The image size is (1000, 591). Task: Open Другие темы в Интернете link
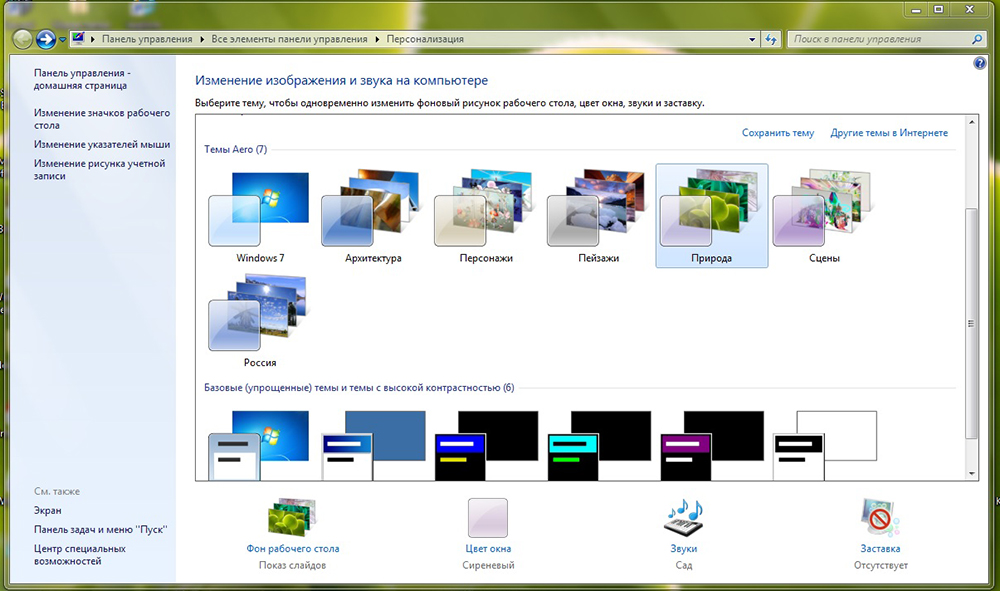[888, 133]
